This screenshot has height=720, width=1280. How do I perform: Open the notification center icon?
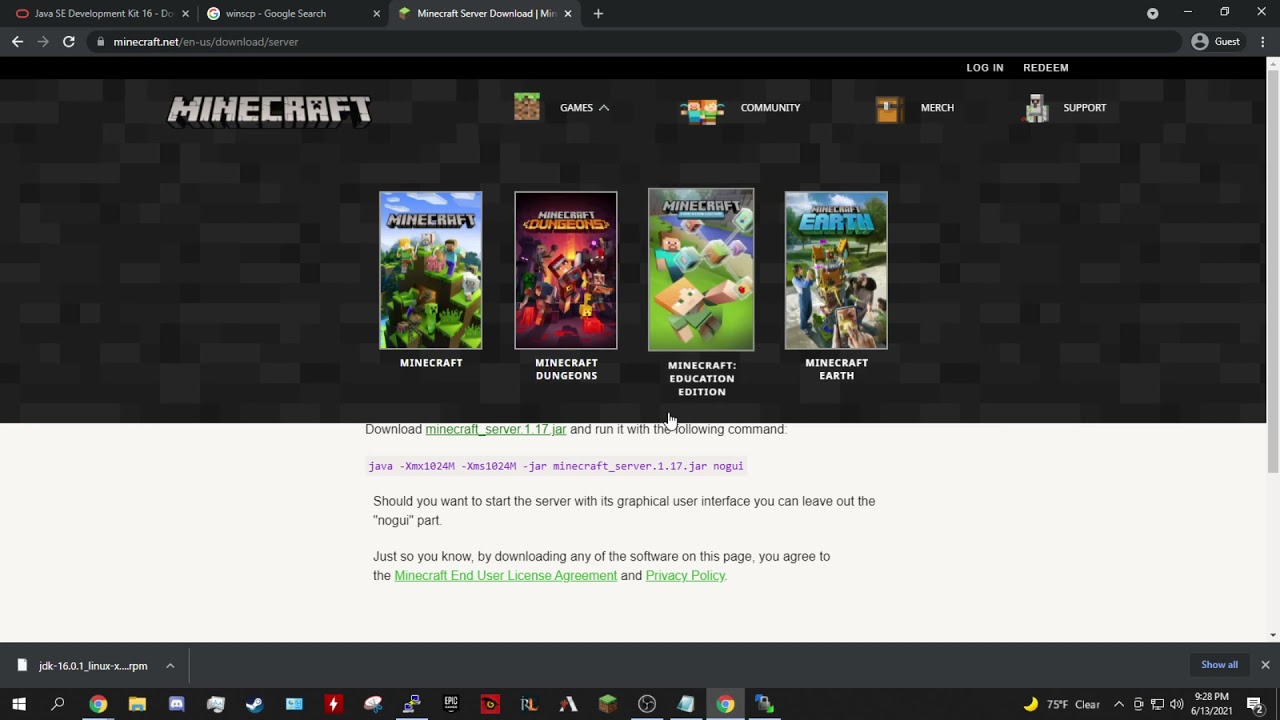[x=1254, y=704]
